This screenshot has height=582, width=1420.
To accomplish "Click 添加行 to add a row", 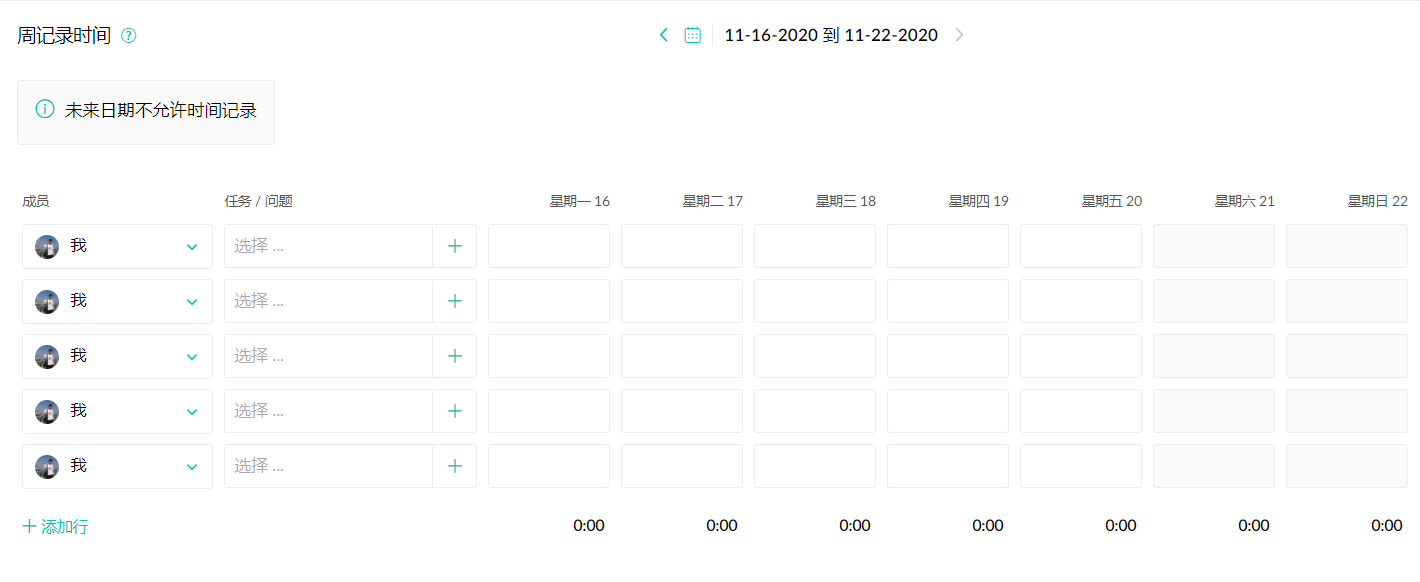I will point(55,526).
